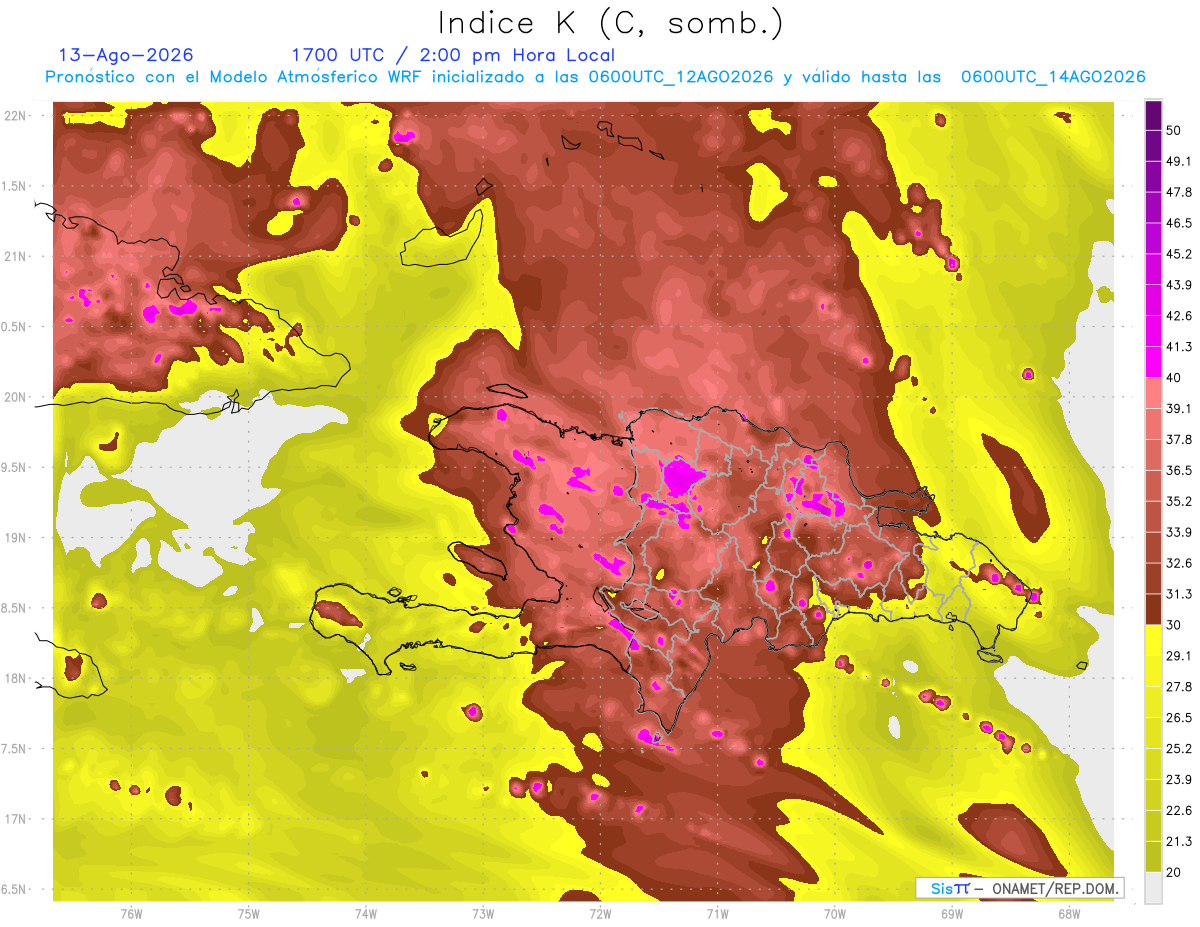Click the '7.5N' latitude axis label
The width and height of the screenshot is (1200, 927).
[14, 748]
